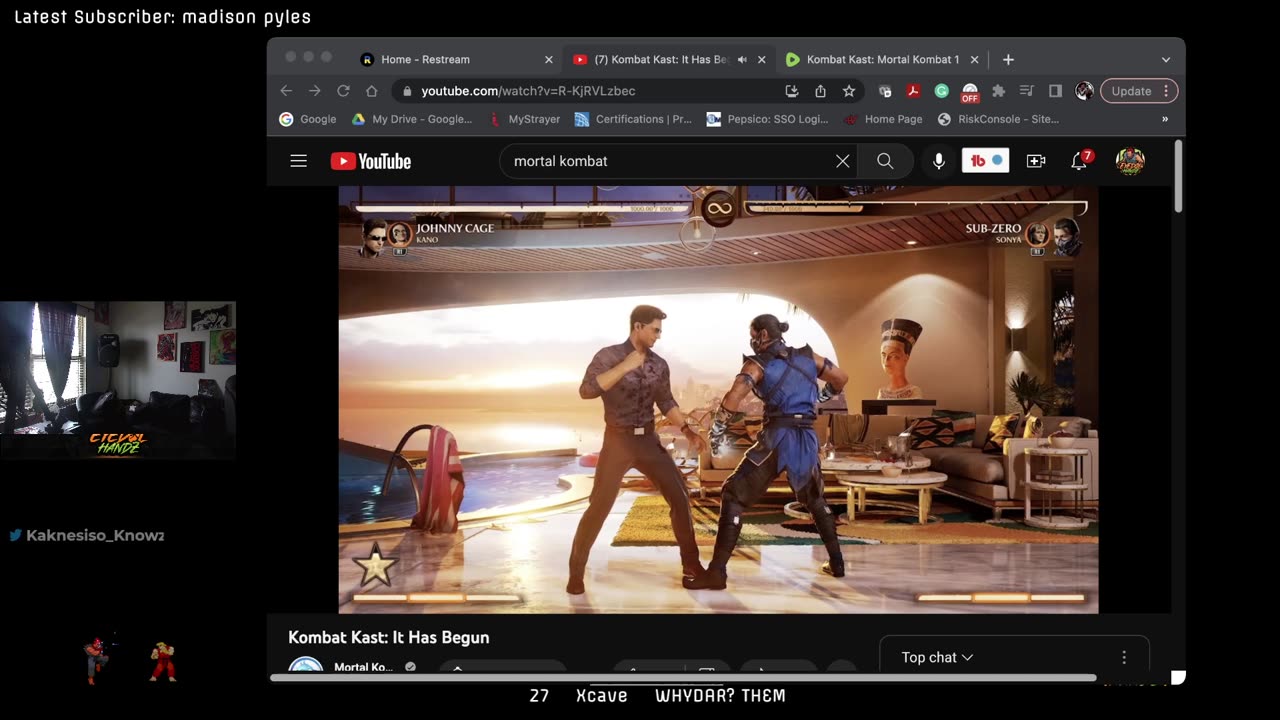Click the Kombat Kast video player
Image resolution: width=1280 pixels, height=720 pixels.
point(718,399)
